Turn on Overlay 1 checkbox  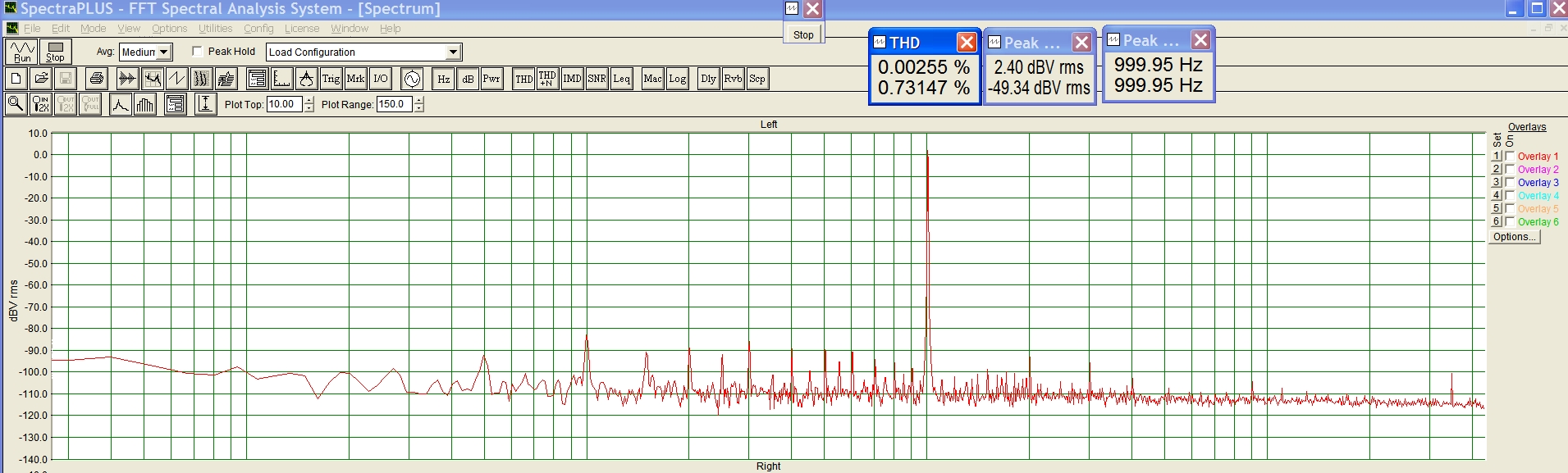[1510, 156]
